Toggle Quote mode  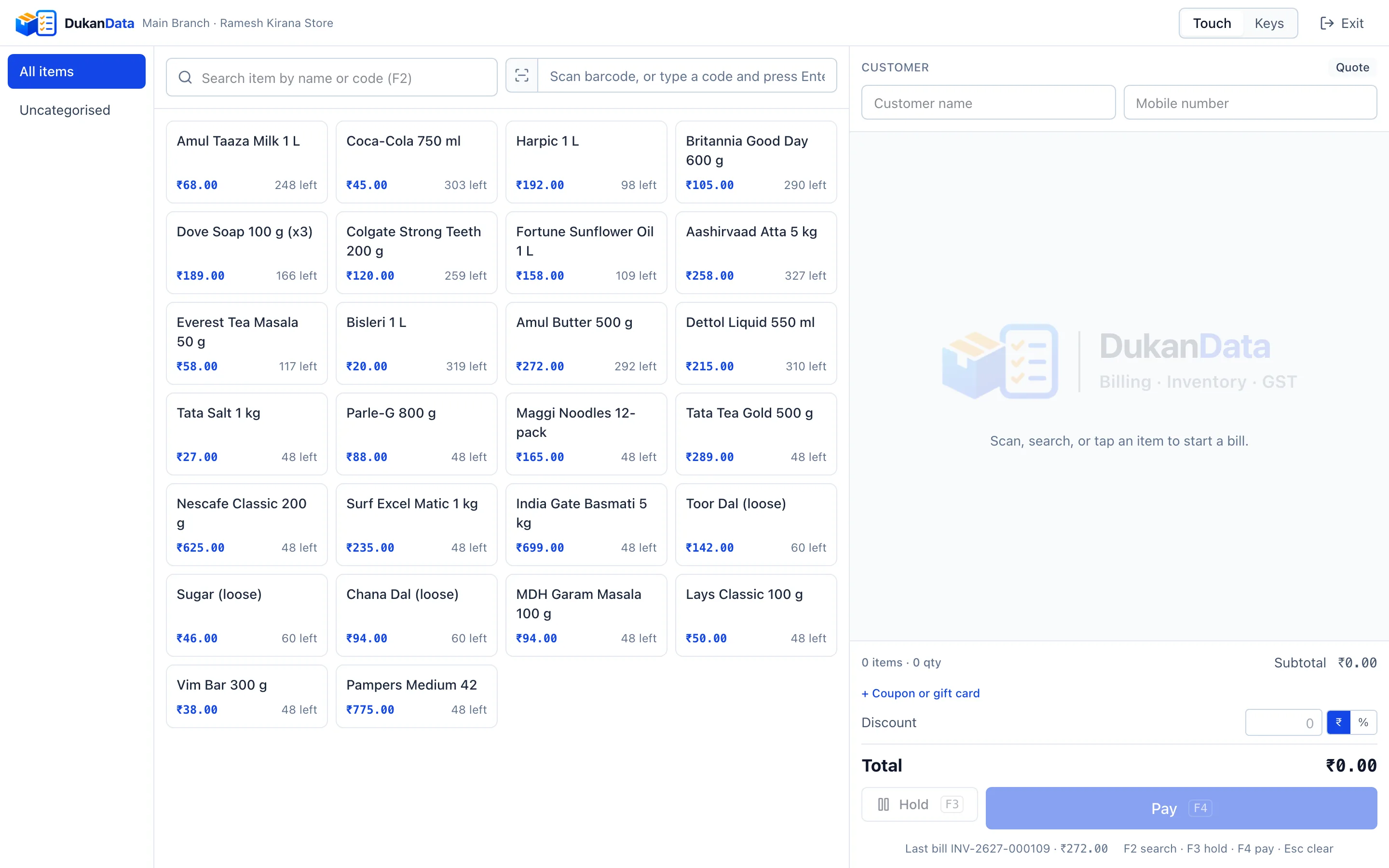click(1352, 67)
